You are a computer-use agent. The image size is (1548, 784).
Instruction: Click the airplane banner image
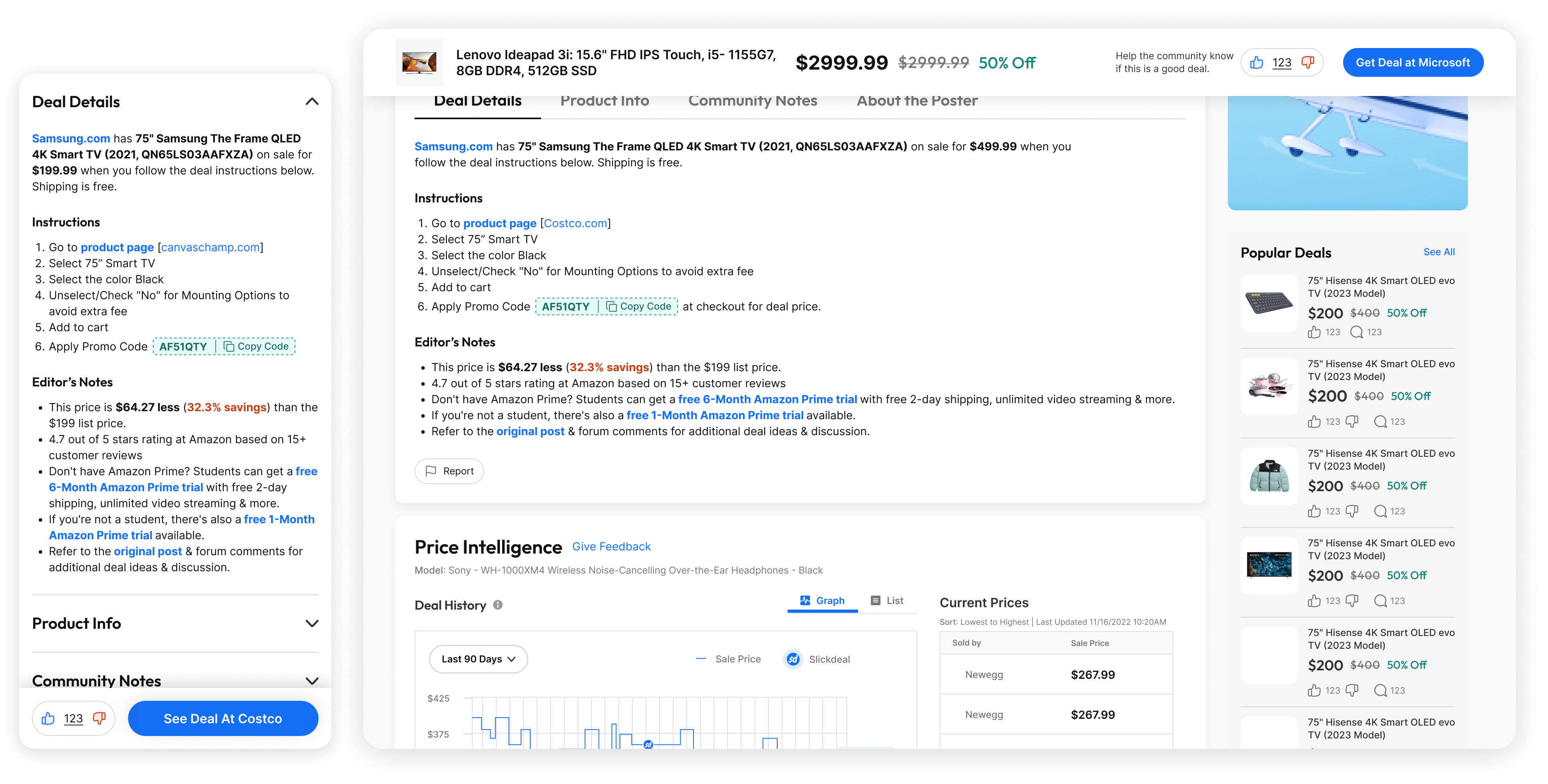pyautogui.click(x=1347, y=152)
